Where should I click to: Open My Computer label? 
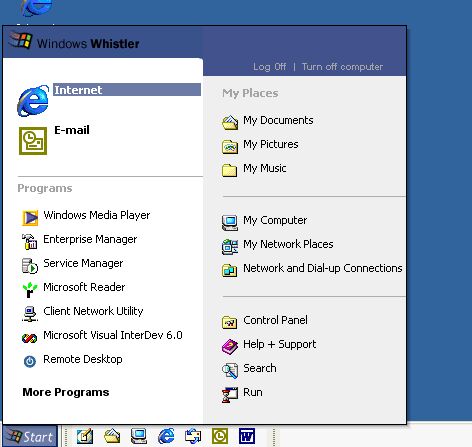[x=275, y=220]
